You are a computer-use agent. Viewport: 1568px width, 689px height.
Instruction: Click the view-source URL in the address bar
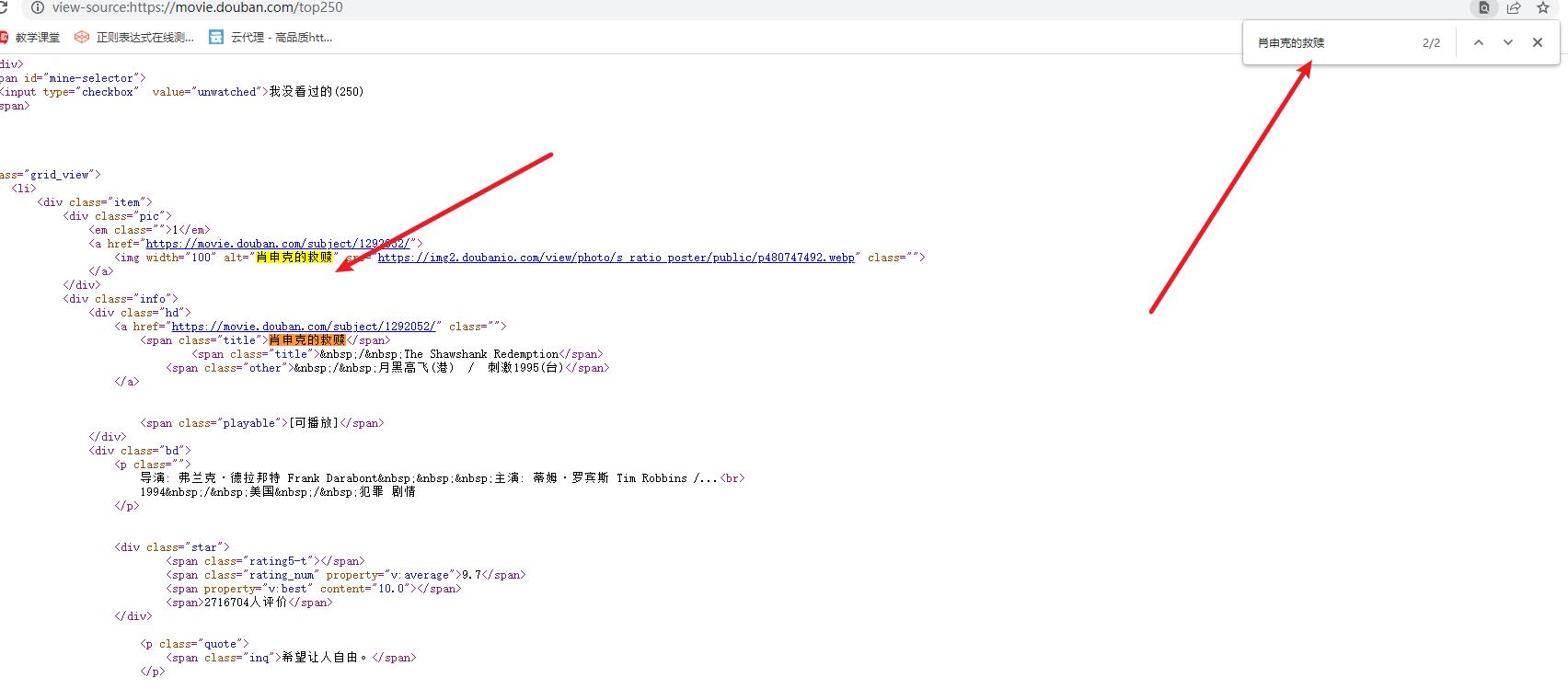pyautogui.click(x=198, y=7)
